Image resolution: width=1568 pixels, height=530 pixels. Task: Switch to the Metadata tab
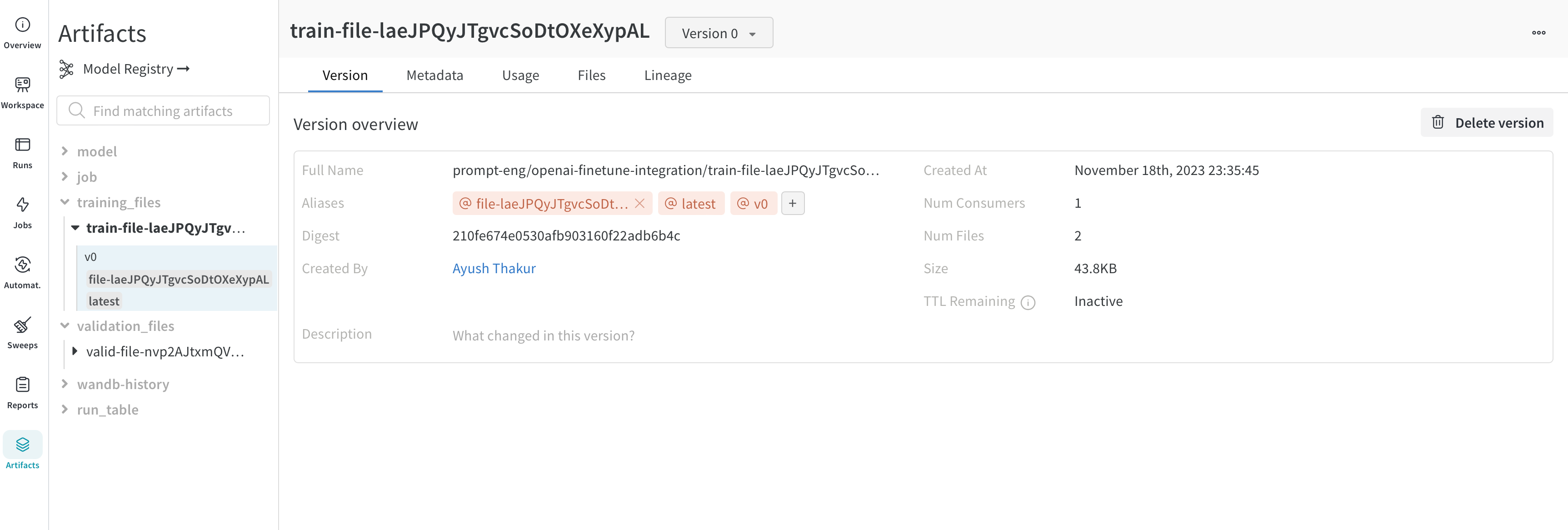[434, 75]
